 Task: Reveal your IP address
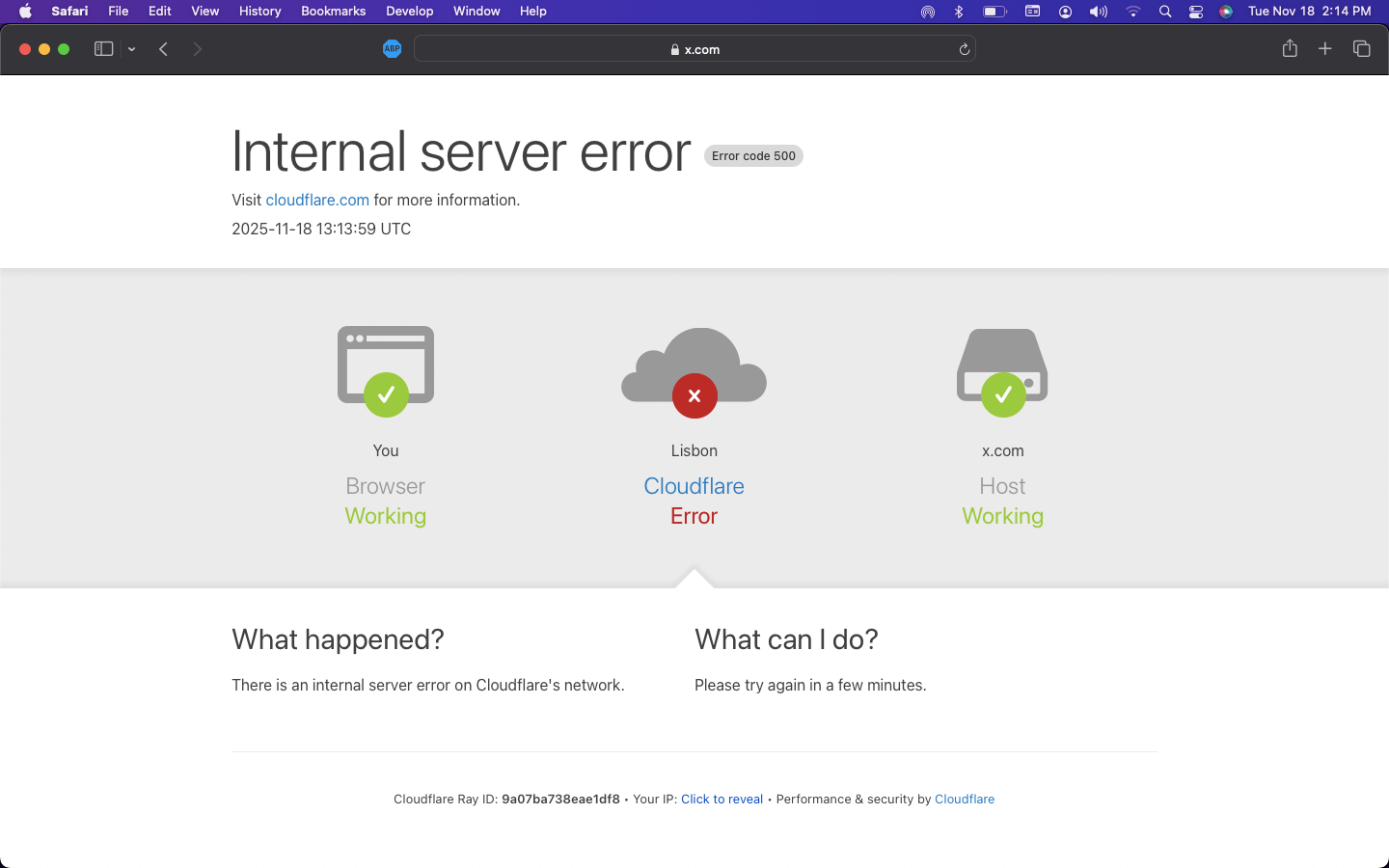(x=722, y=799)
